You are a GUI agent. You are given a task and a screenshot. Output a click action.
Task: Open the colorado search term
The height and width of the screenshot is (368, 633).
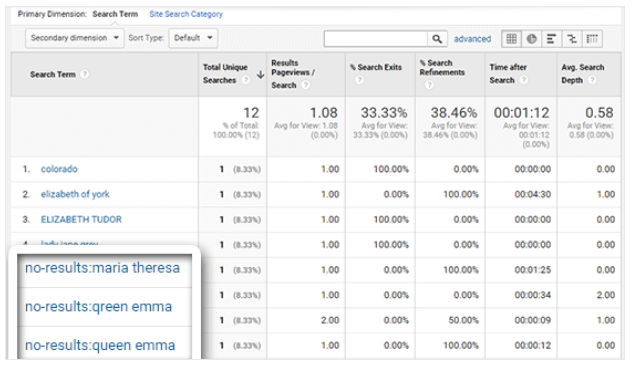(x=59, y=169)
